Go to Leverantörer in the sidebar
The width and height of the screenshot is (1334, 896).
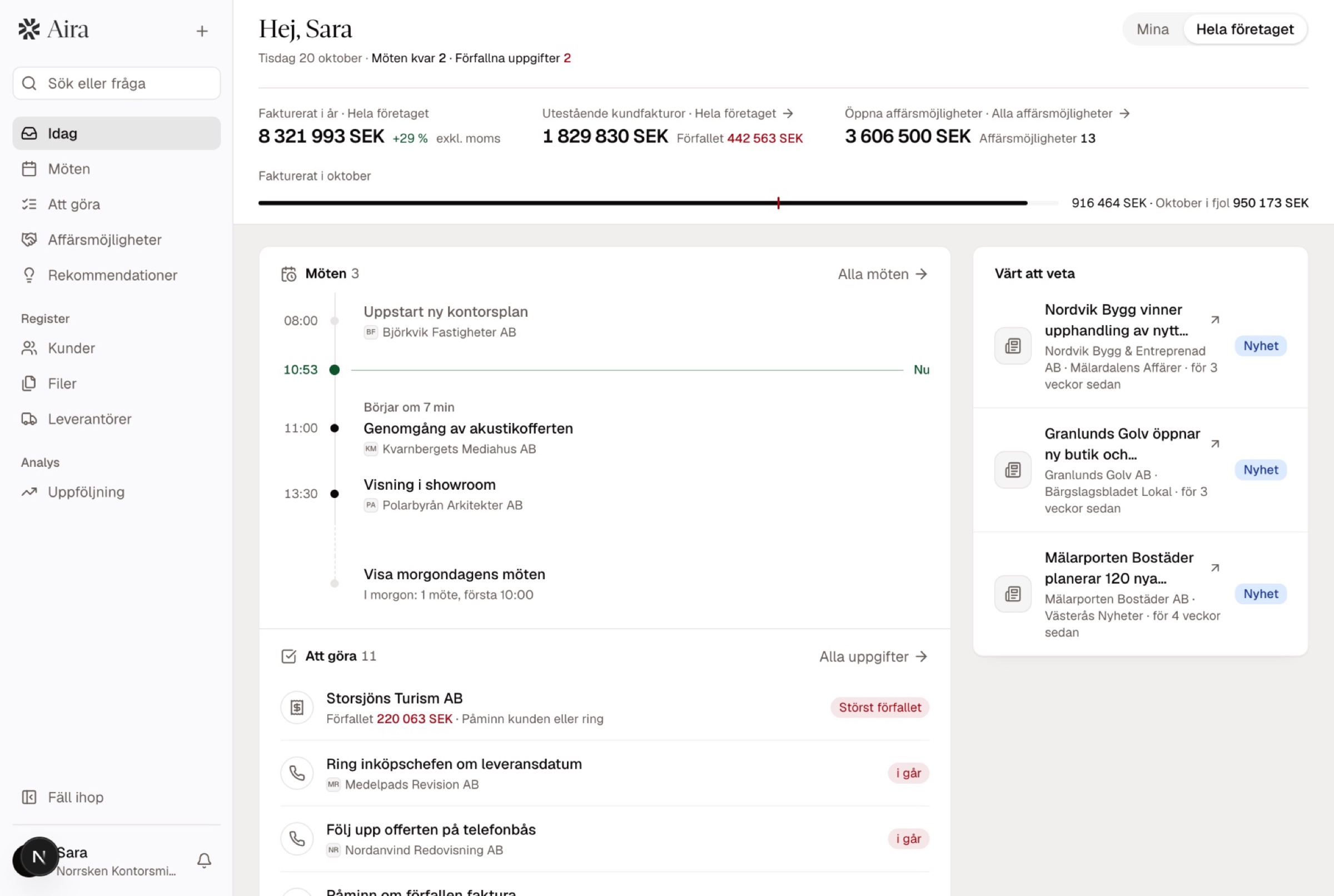pos(117,420)
